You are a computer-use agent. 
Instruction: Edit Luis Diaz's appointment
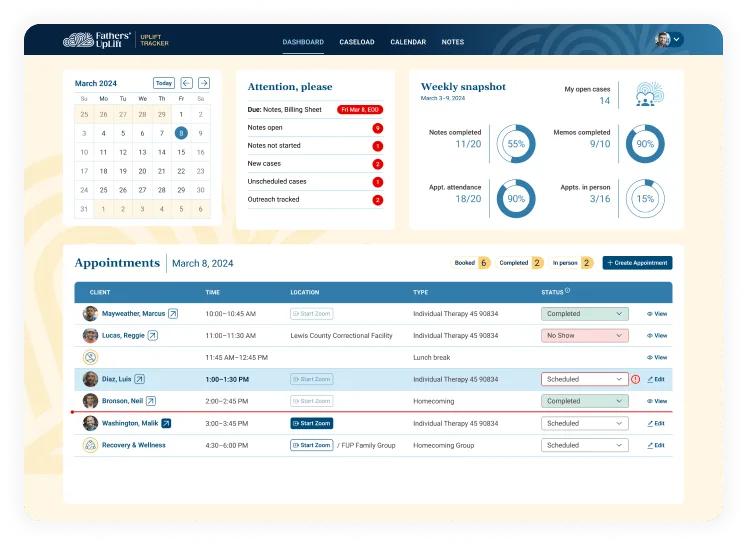pos(656,379)
